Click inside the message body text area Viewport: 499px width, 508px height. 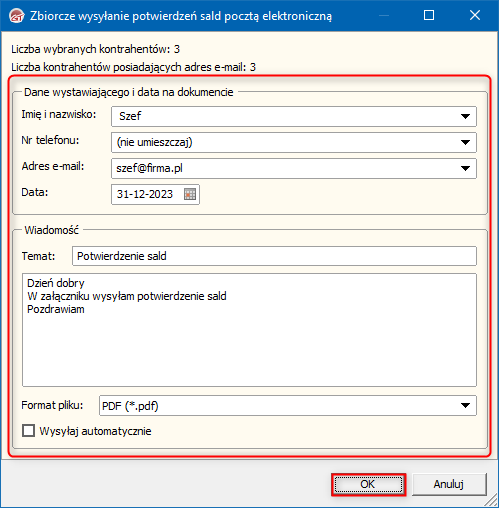249,330
